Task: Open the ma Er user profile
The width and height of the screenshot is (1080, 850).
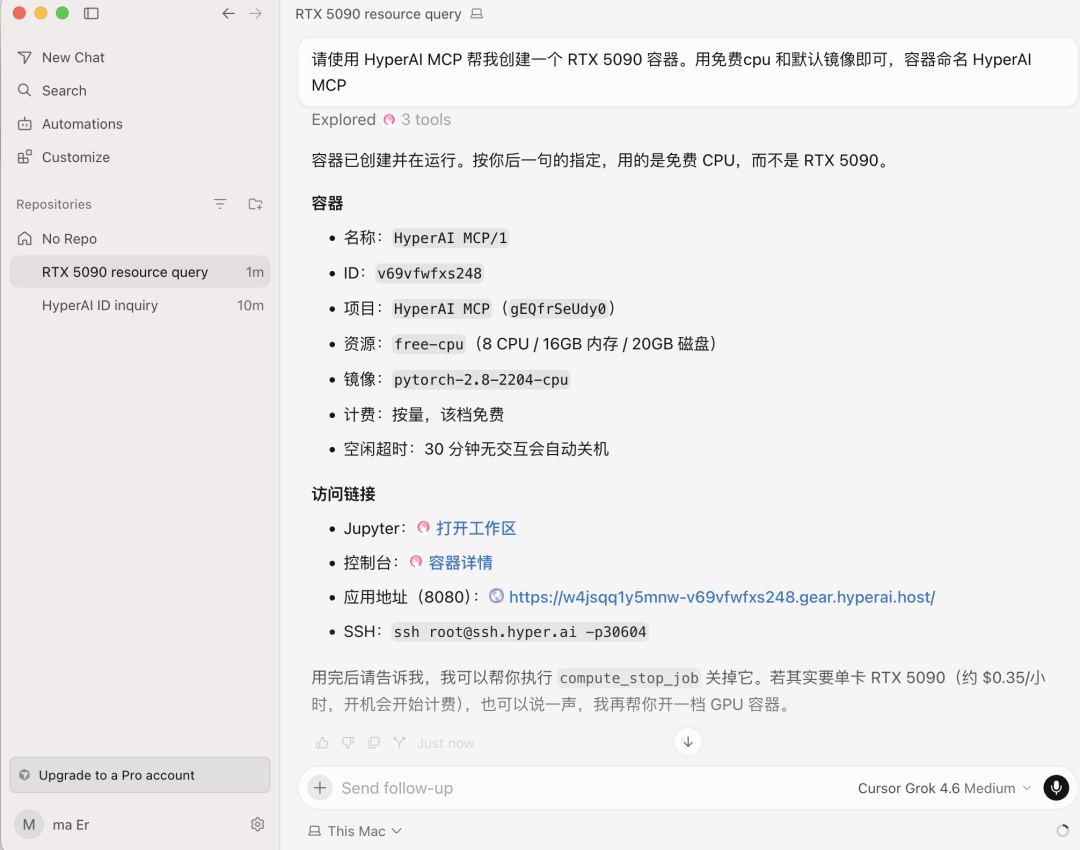Action: click(54, 825)
